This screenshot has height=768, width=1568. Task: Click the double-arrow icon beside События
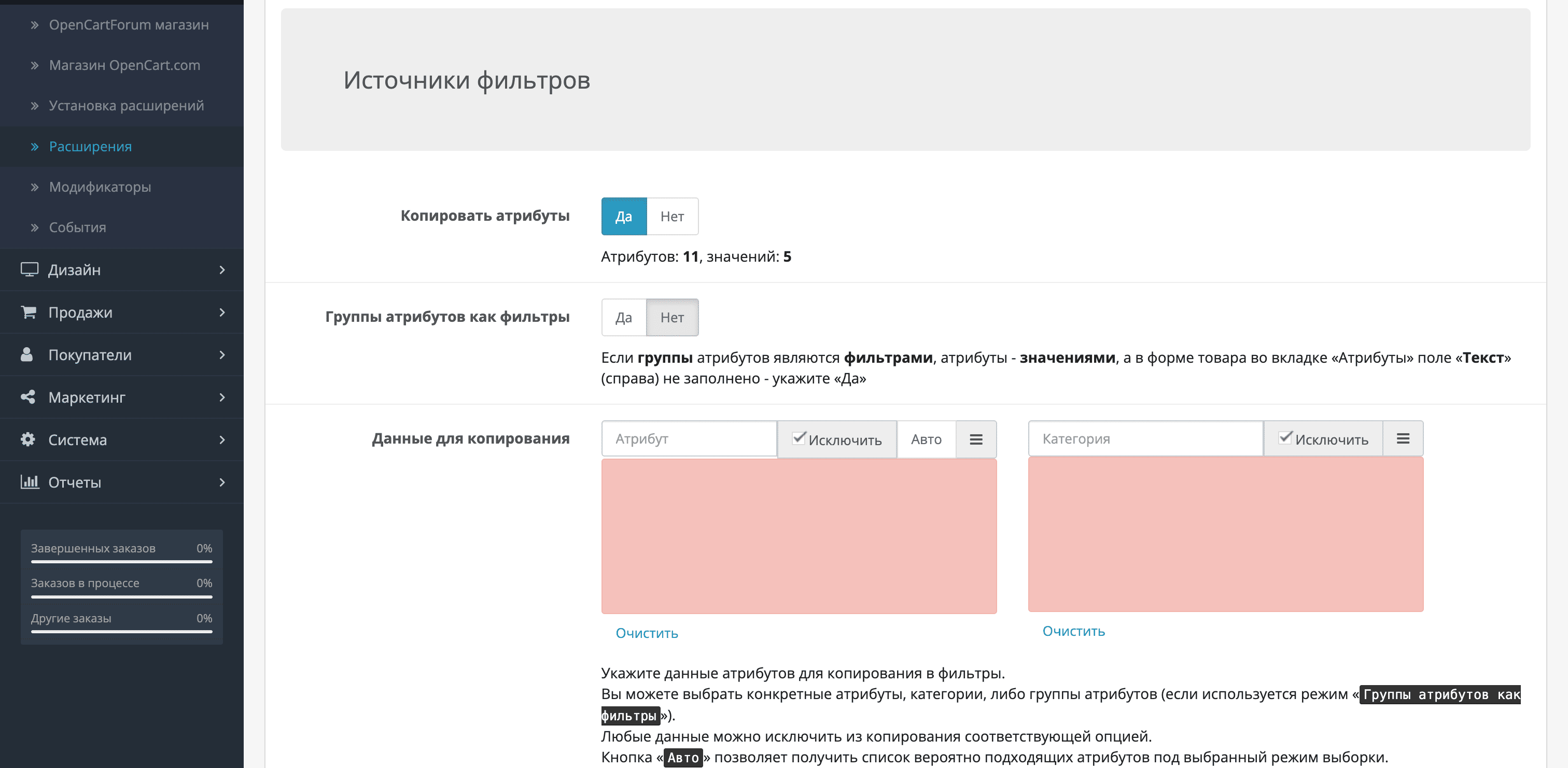pyautogui.click(x=35, y=227)
